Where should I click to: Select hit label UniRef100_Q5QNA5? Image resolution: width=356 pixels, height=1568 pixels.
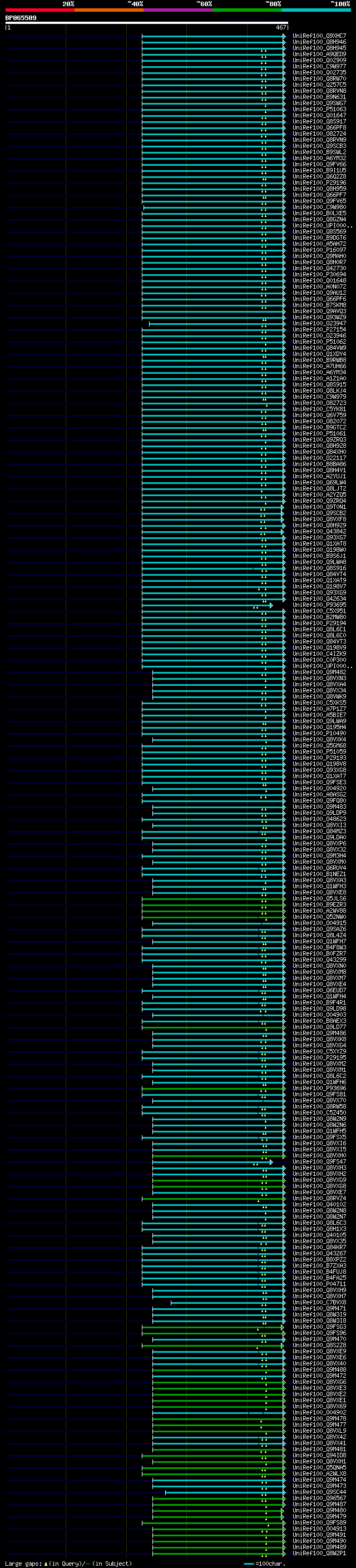[x=319, y=1467]
